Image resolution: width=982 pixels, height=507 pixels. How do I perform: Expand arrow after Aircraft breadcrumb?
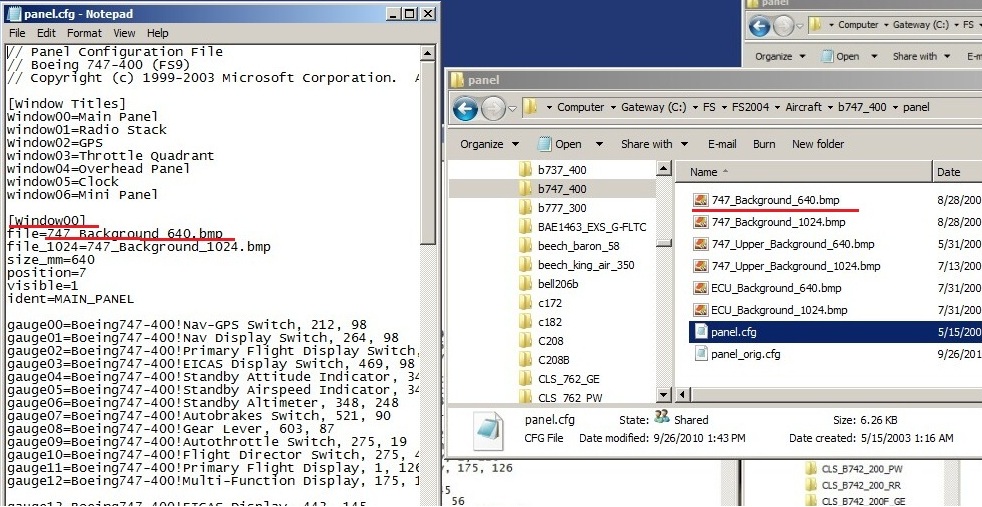point(830,108)
